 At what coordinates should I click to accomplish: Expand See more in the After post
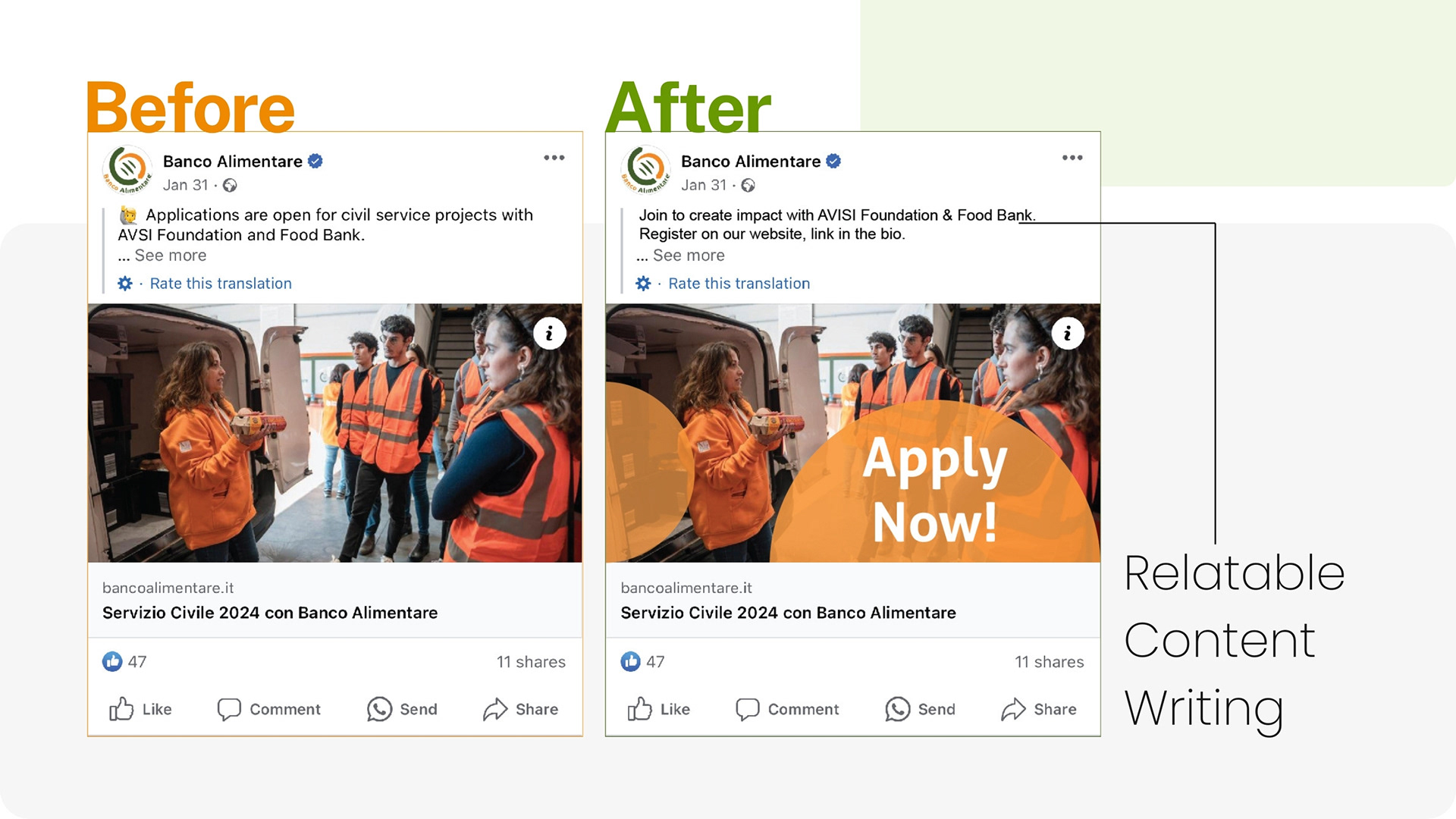click(689, 256)
